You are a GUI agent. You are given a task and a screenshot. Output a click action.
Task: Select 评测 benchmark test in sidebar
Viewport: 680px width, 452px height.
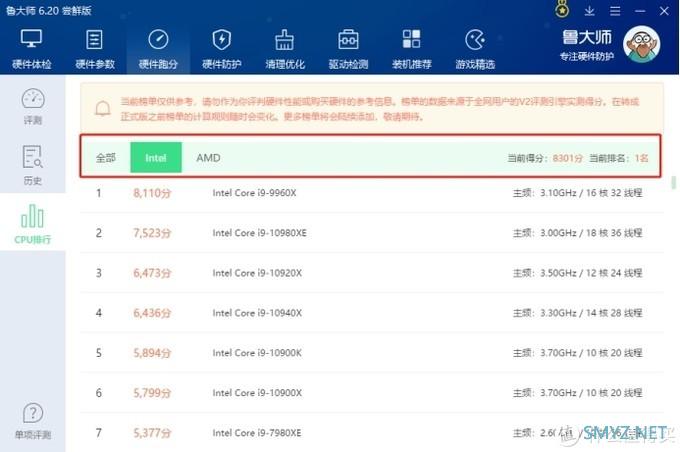33,106
